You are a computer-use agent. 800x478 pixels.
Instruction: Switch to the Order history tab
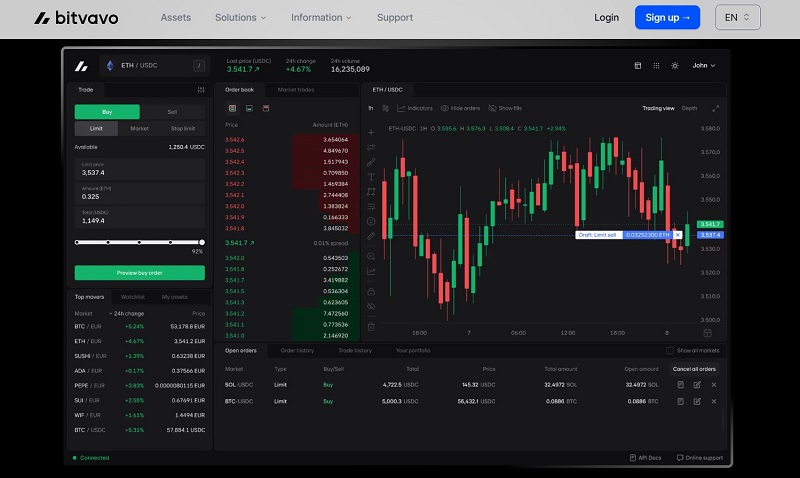[x=297, y=350]
